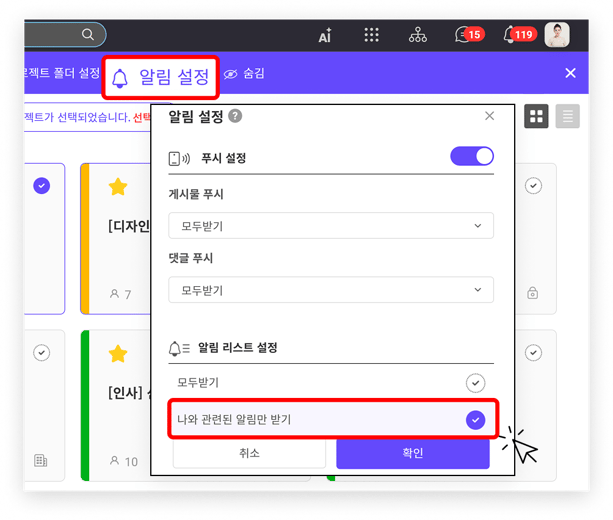Open the apps grid menu icon

(371, 35)
